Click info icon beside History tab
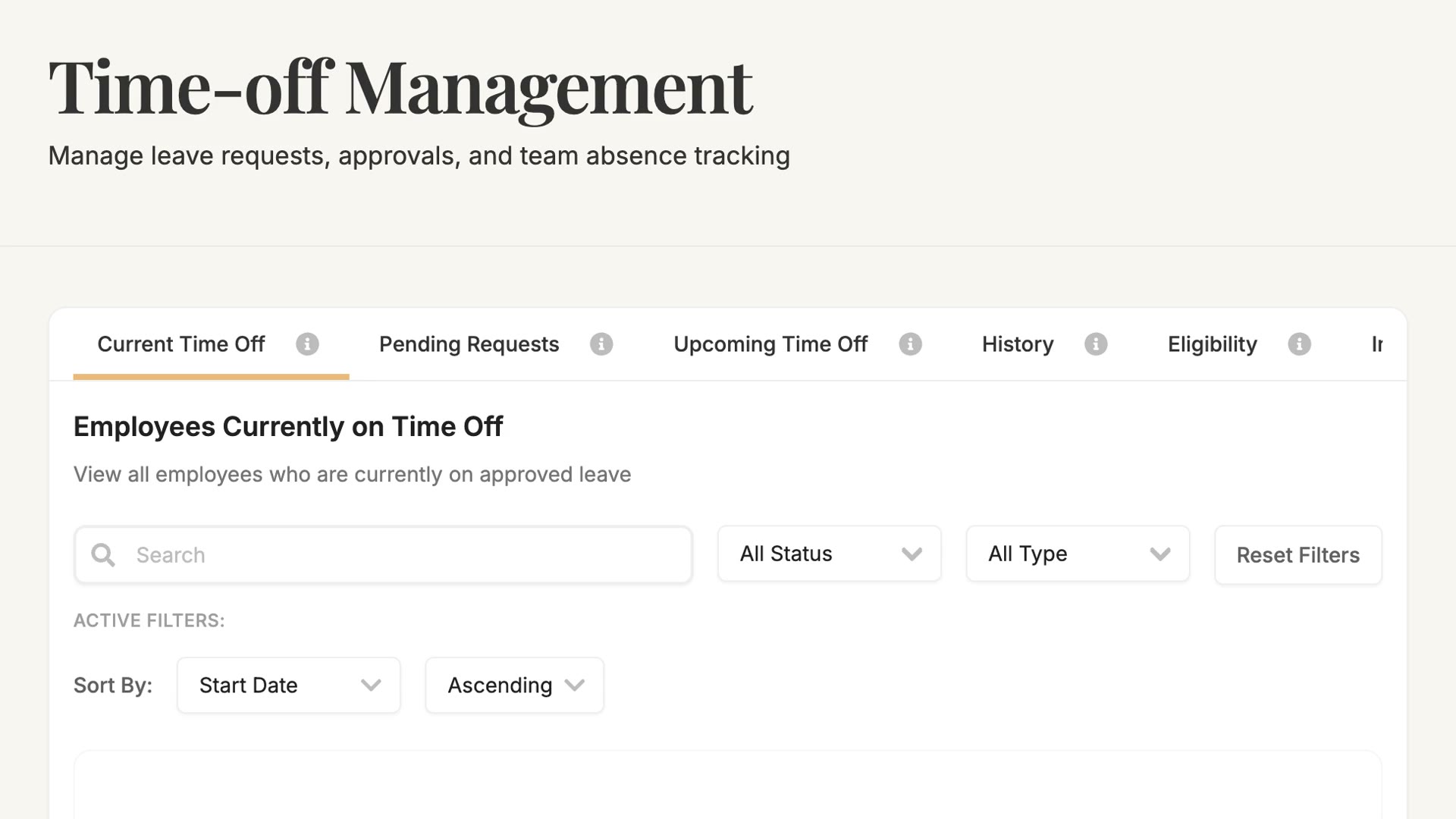Image resolution: width=1456 pixels, height=819 pixels. click(1096, 344)
